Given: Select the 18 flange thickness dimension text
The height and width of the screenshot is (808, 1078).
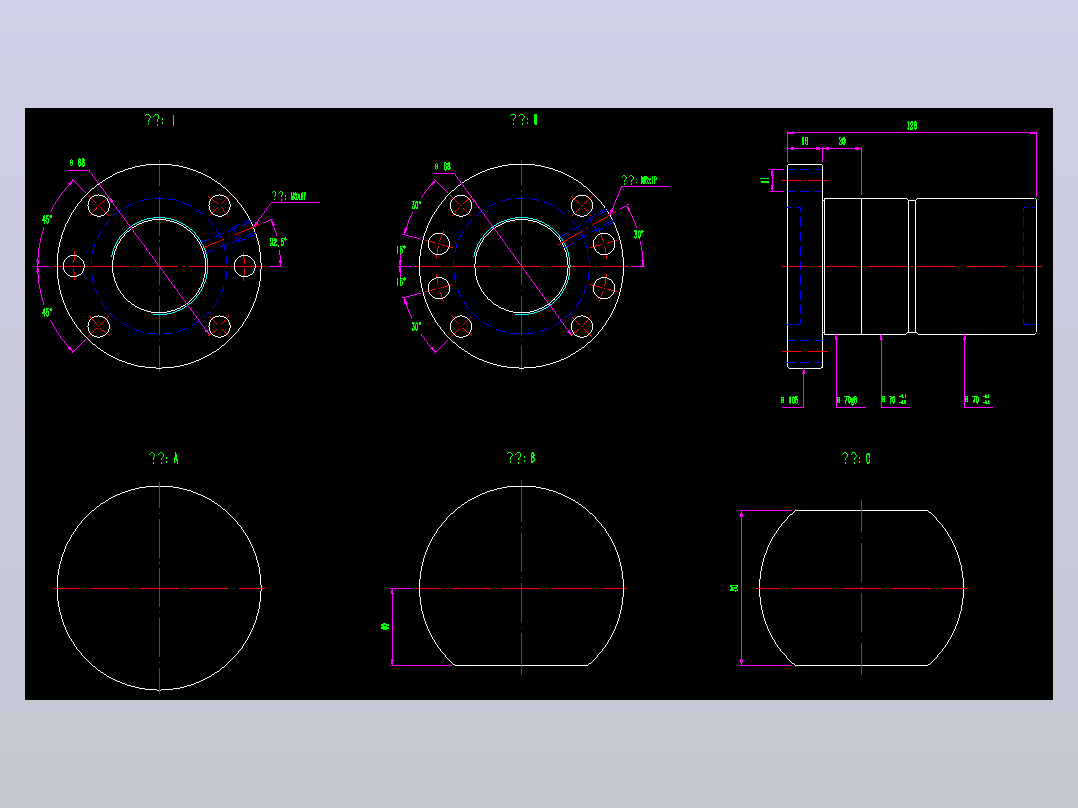Looking at the screenshot, I should pos(805,142).
